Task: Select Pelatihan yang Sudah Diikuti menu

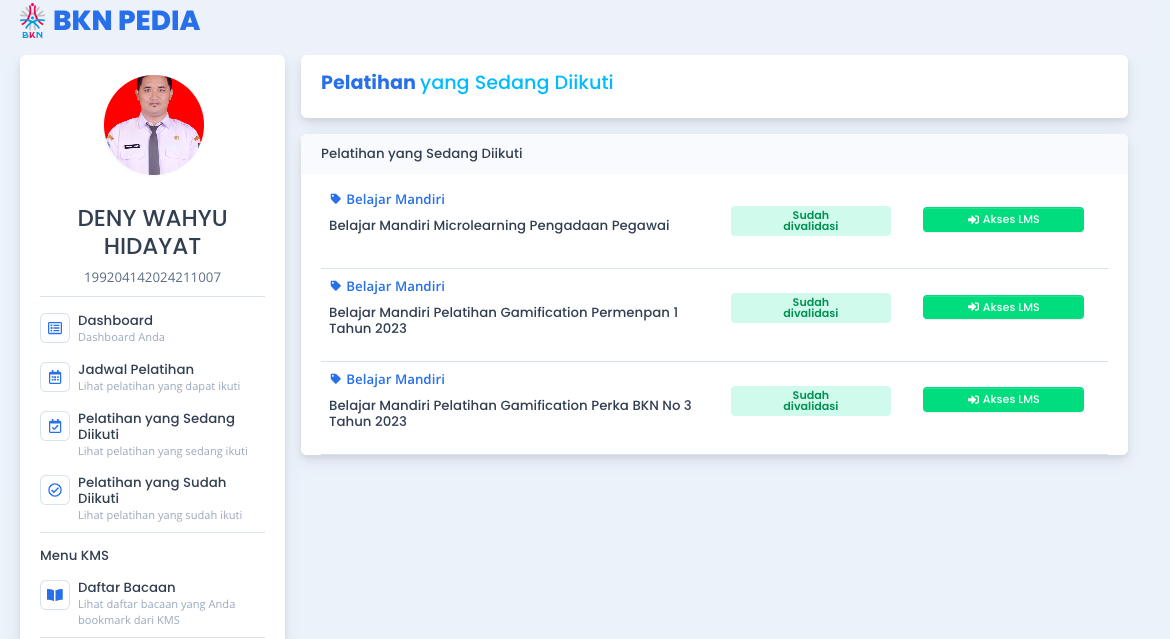Action: click(152, 490)
